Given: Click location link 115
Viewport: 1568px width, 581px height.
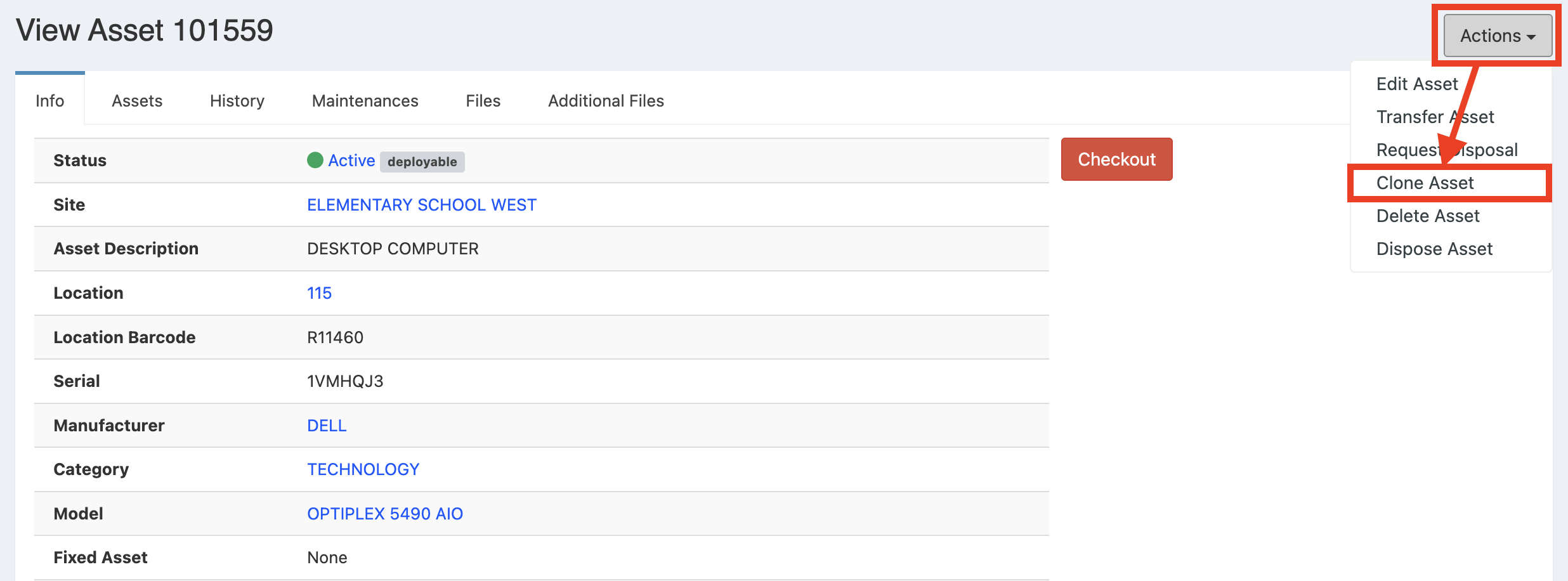Looking at the screenshot, I should (319, 293).
